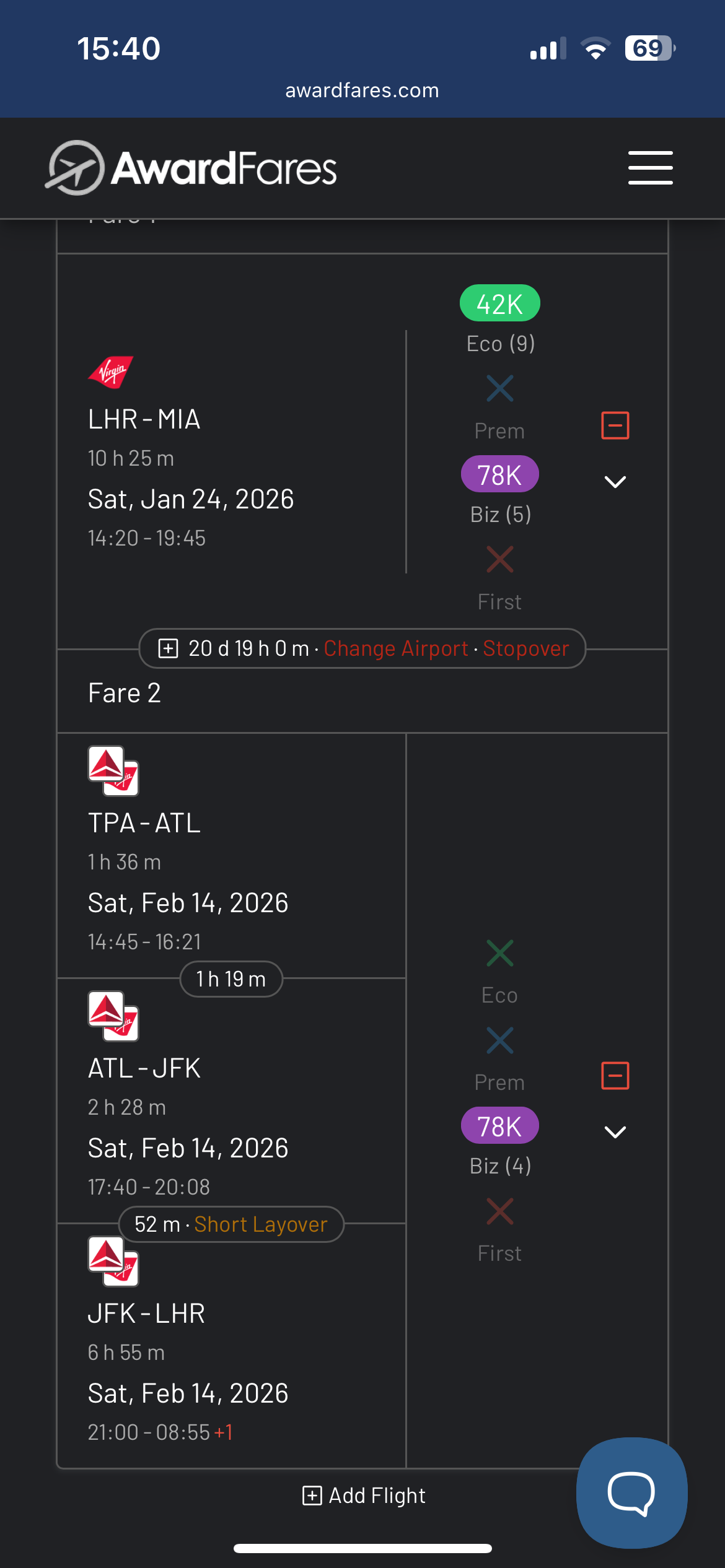Select the 42K Eco fare badge
Image resolution: width=725 pixels, height=1568 pixels.
tap(499, 303)
